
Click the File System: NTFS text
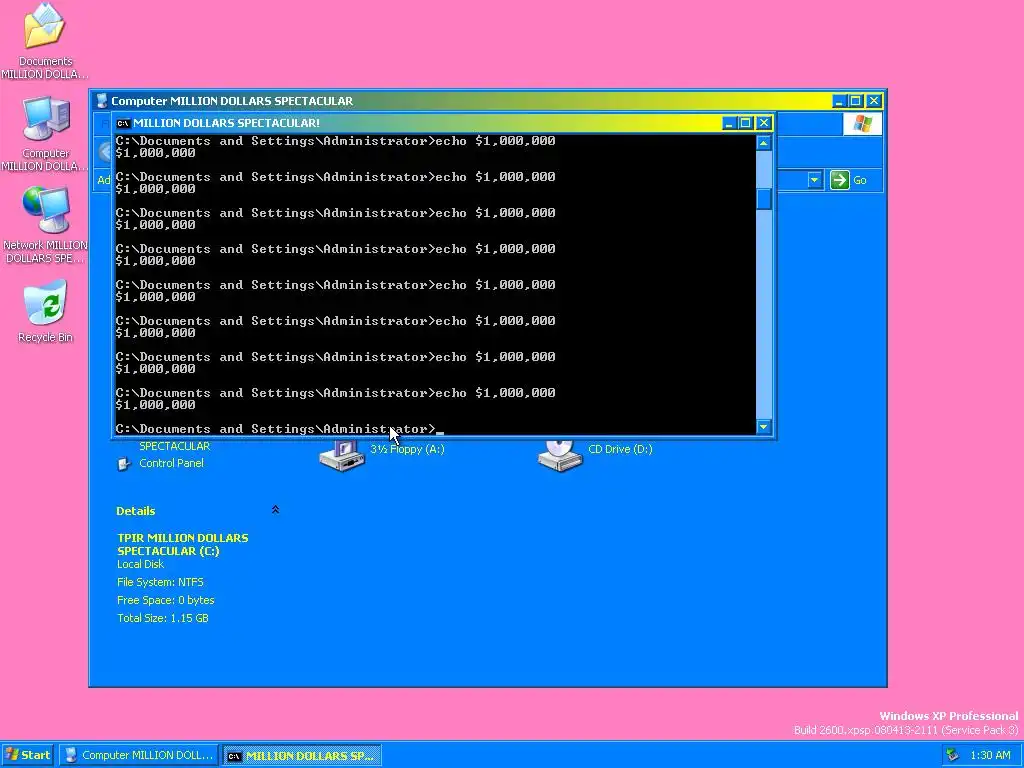point(160,582)
